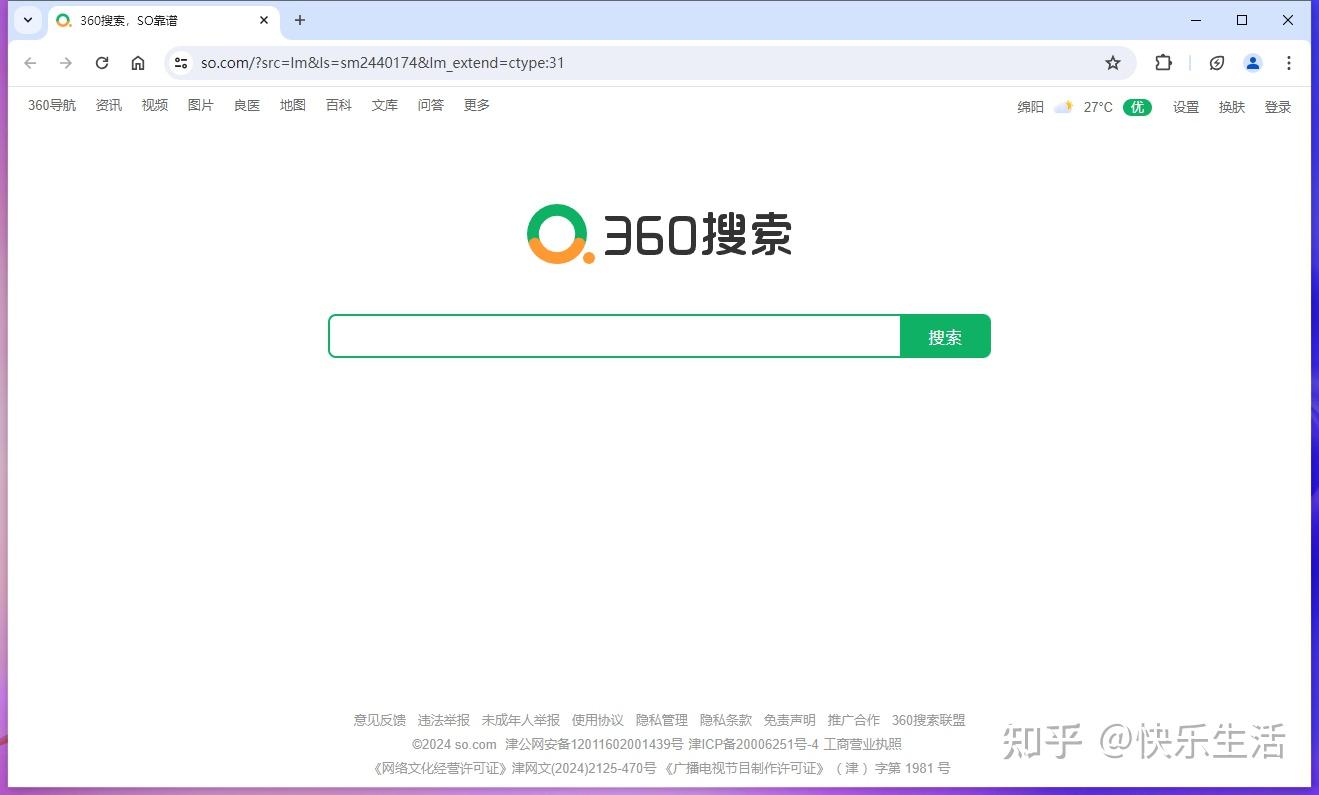This screenshot has height=795, width=1319.
Task: Click 登录 to sign in
Action: (x=1278, y=107)
